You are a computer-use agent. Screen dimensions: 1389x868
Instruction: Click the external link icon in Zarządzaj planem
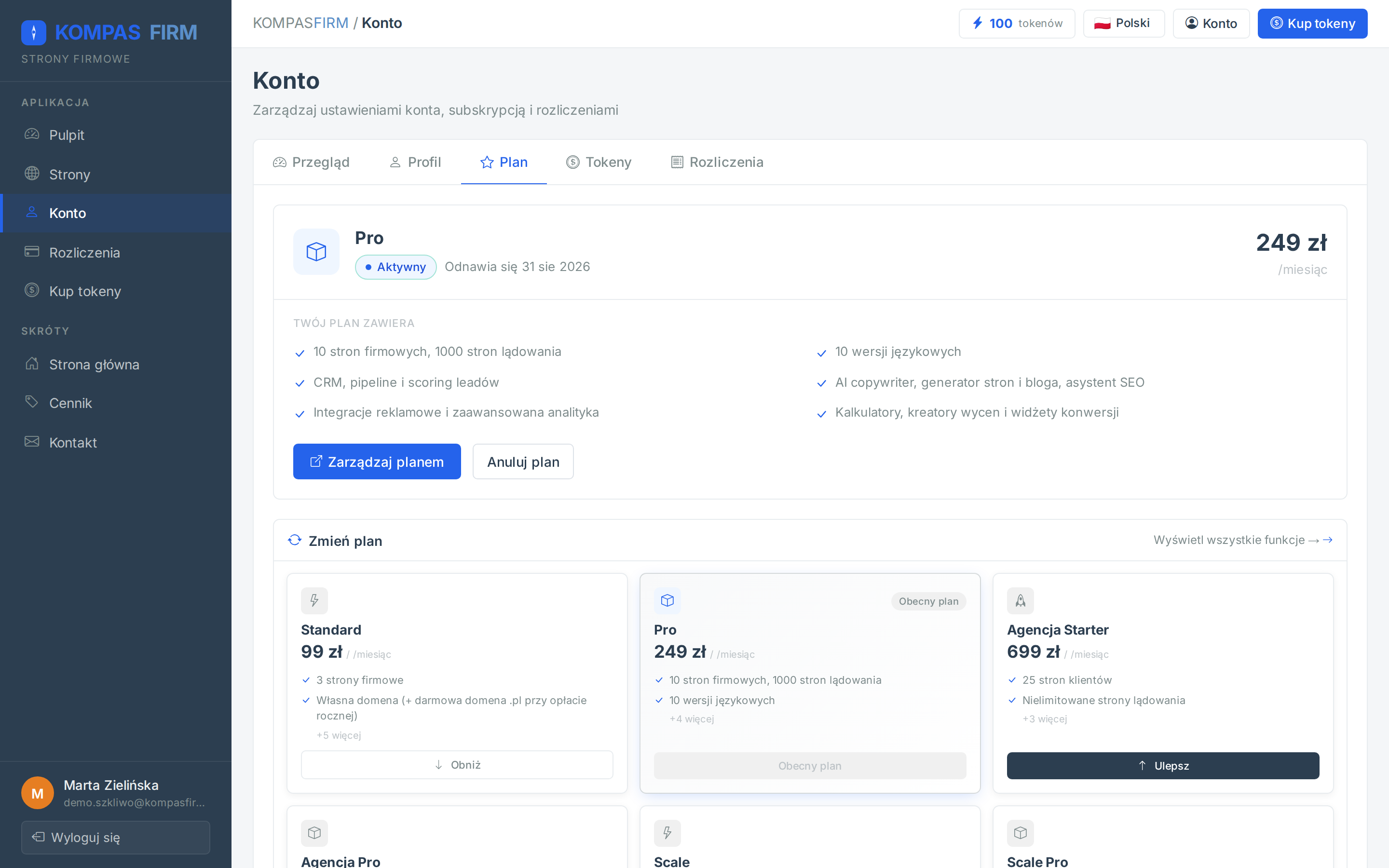pos(316,461)
